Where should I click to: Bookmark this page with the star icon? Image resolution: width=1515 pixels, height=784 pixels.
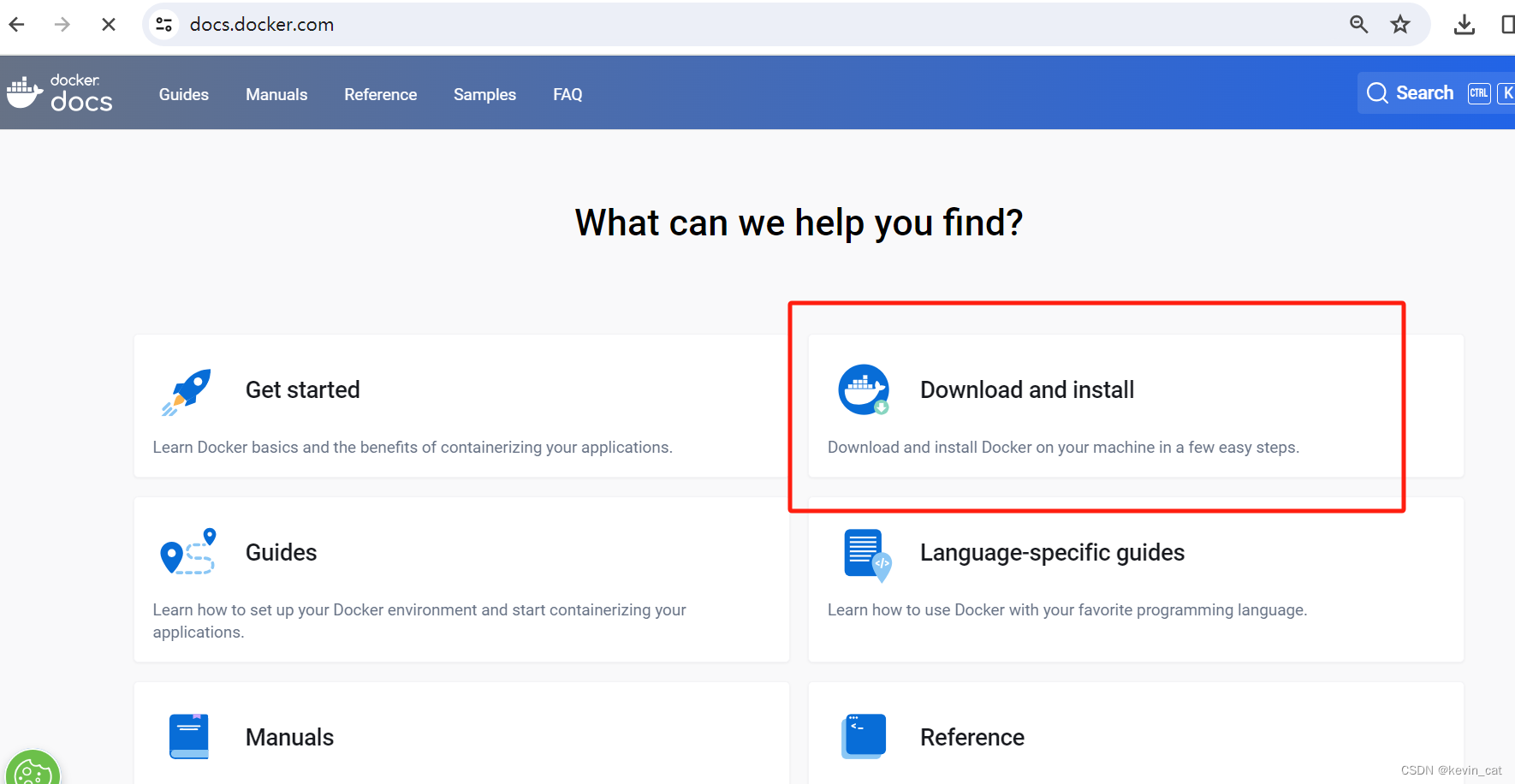click(1400, 25)
